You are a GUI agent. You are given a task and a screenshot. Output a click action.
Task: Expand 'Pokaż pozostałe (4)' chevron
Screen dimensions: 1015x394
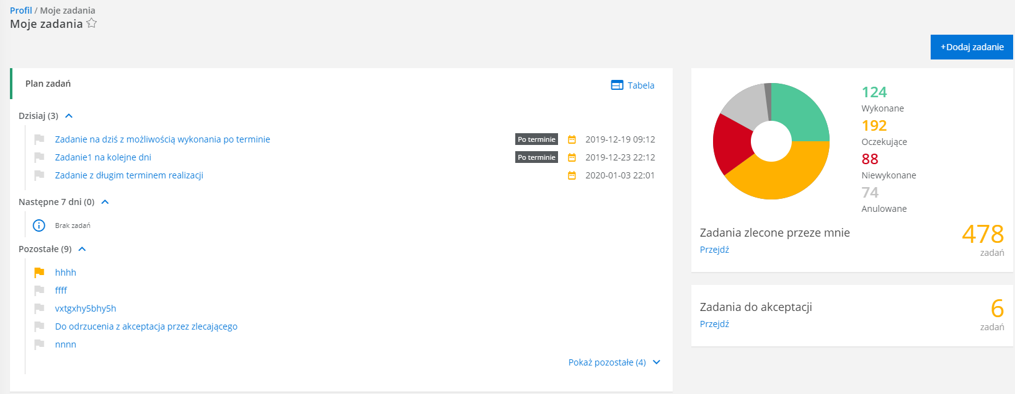[x=657, y=363]
